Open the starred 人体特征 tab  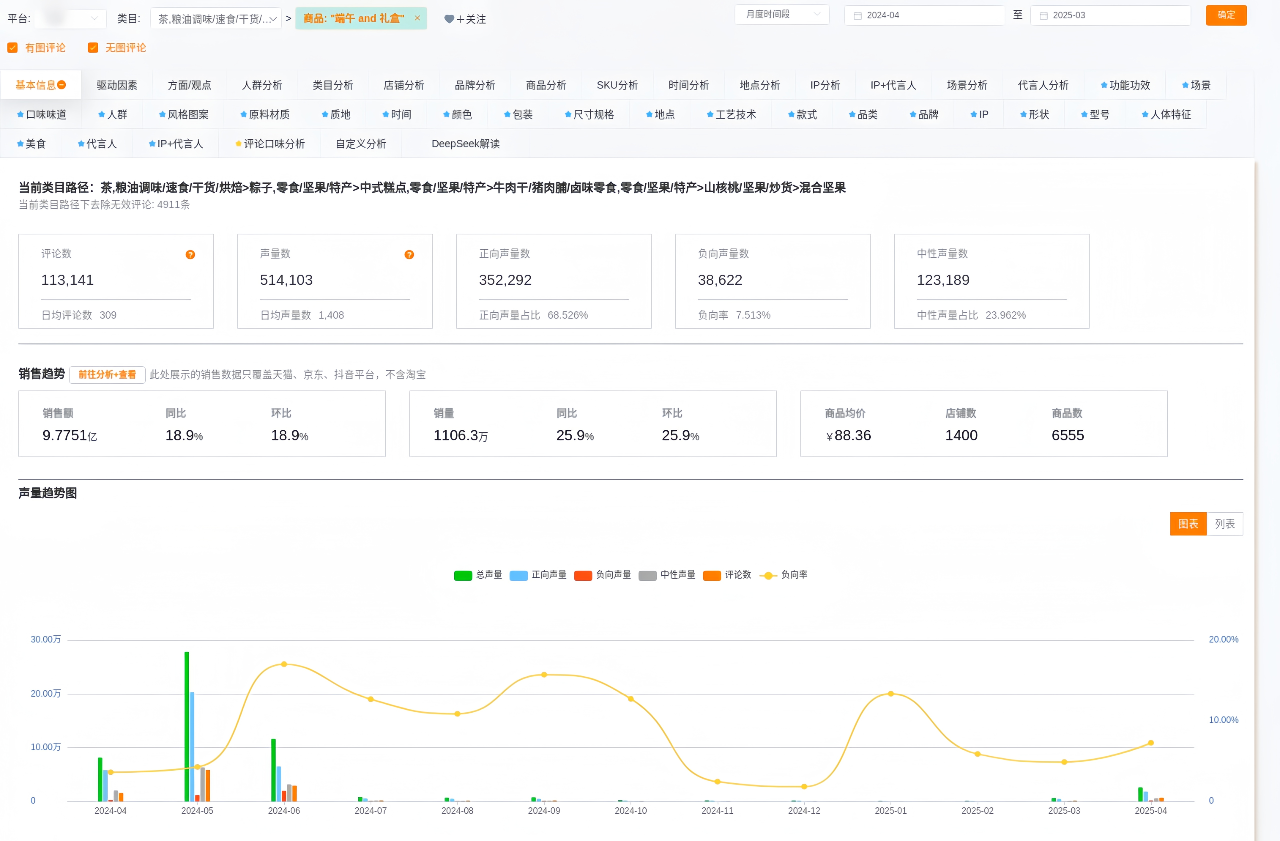pos(1165,114)
